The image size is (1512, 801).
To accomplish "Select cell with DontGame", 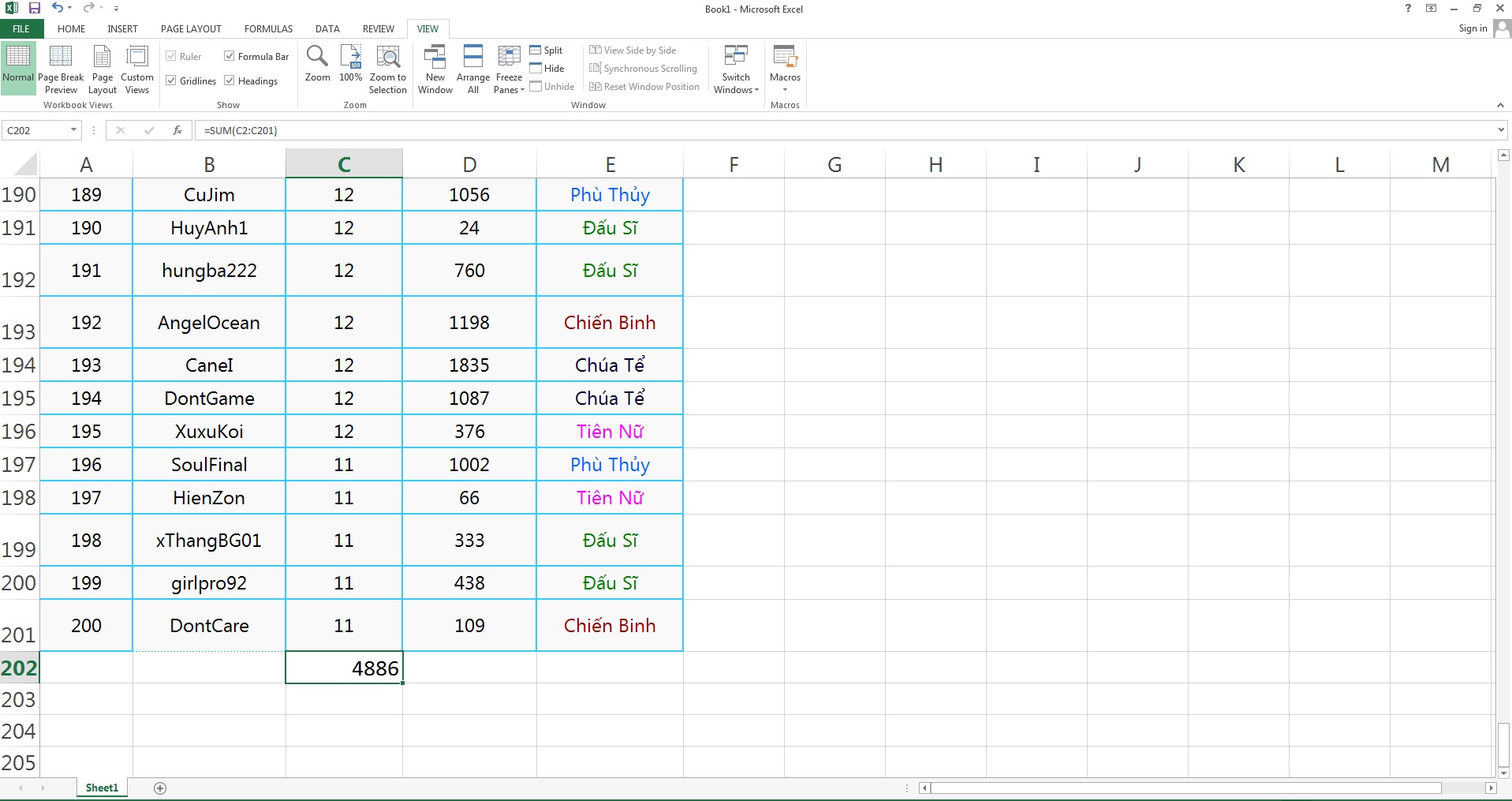I will [209, 399].
